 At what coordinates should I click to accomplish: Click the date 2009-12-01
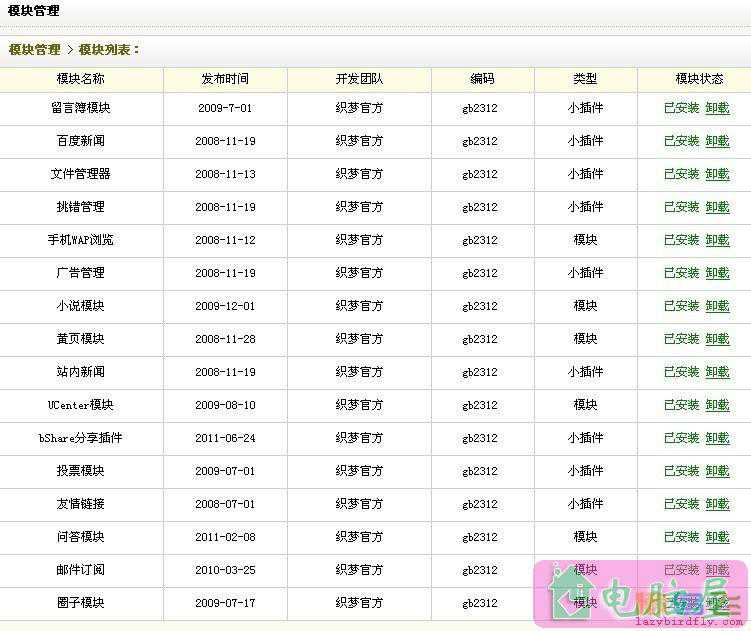click(225, 306)
